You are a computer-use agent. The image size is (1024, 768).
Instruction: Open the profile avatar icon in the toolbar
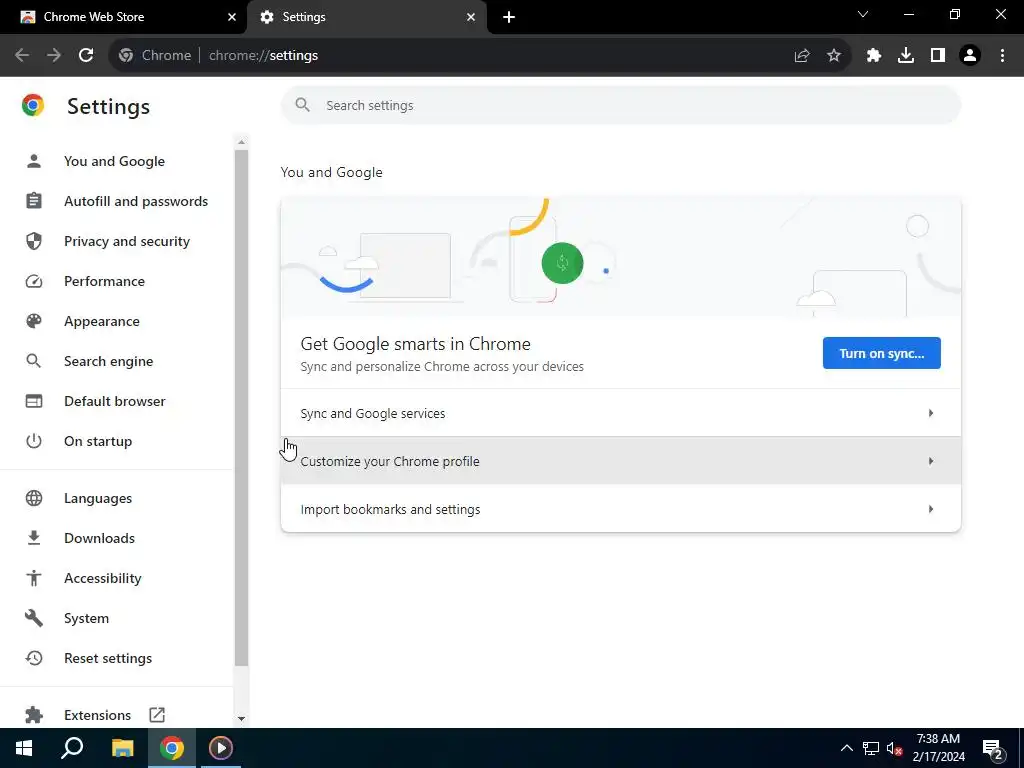pos(970,56)
